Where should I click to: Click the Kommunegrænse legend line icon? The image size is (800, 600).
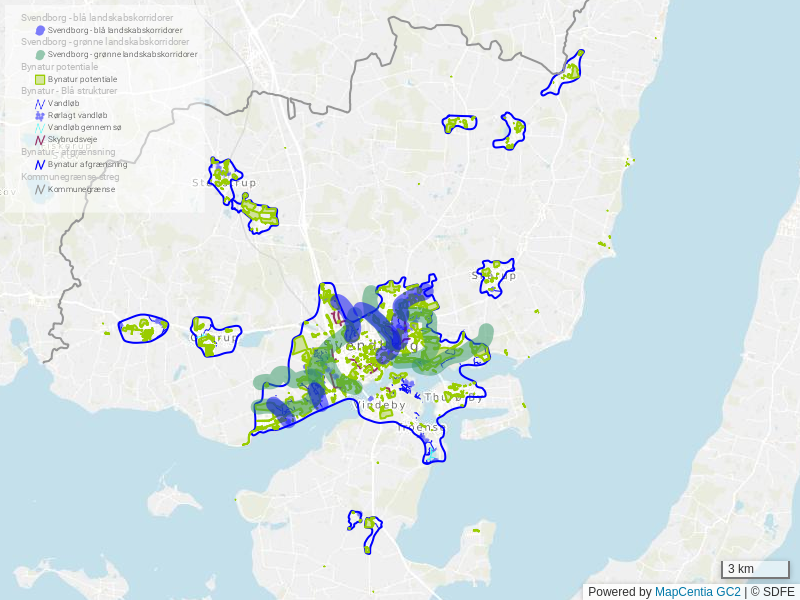[x=40, y=189]
